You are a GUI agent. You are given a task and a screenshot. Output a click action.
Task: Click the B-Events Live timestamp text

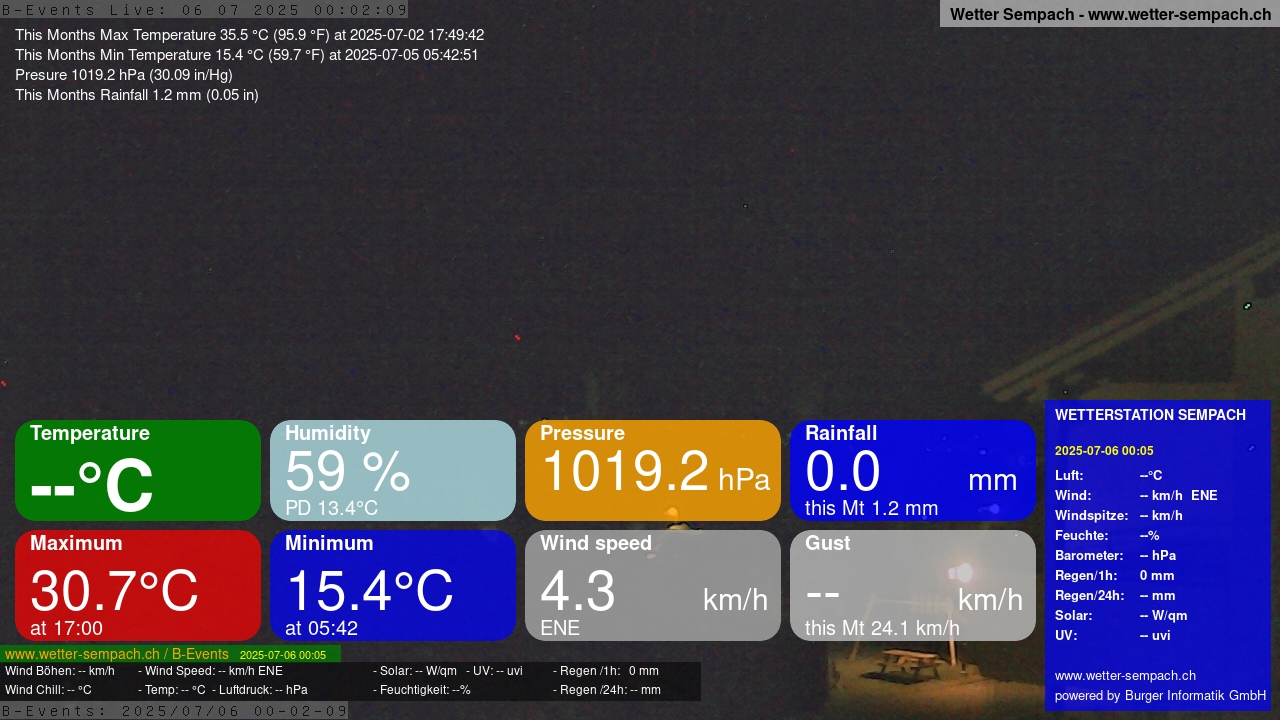click(x=204, y=10)
